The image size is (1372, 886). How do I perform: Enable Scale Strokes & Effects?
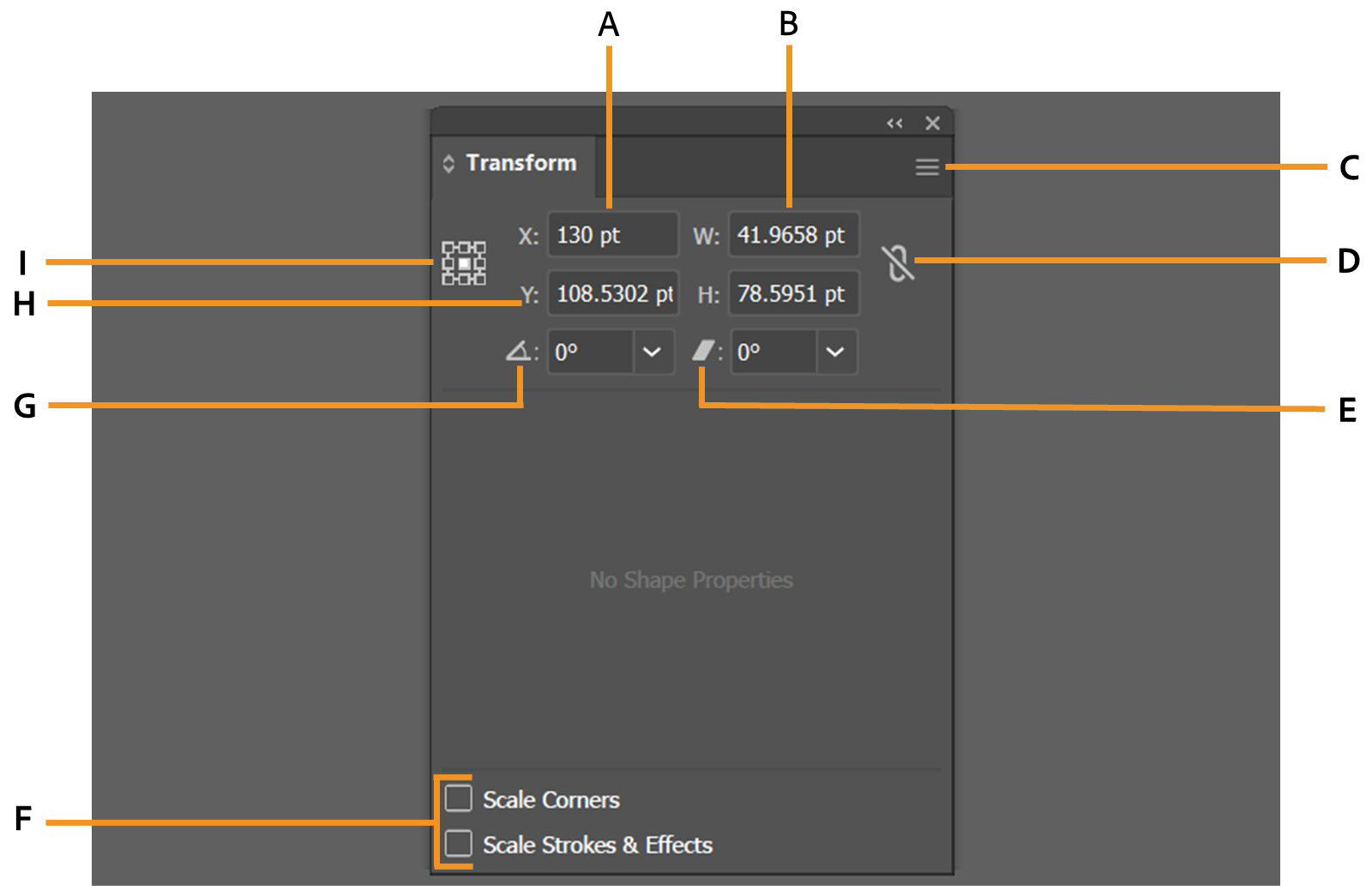[460, 844]
